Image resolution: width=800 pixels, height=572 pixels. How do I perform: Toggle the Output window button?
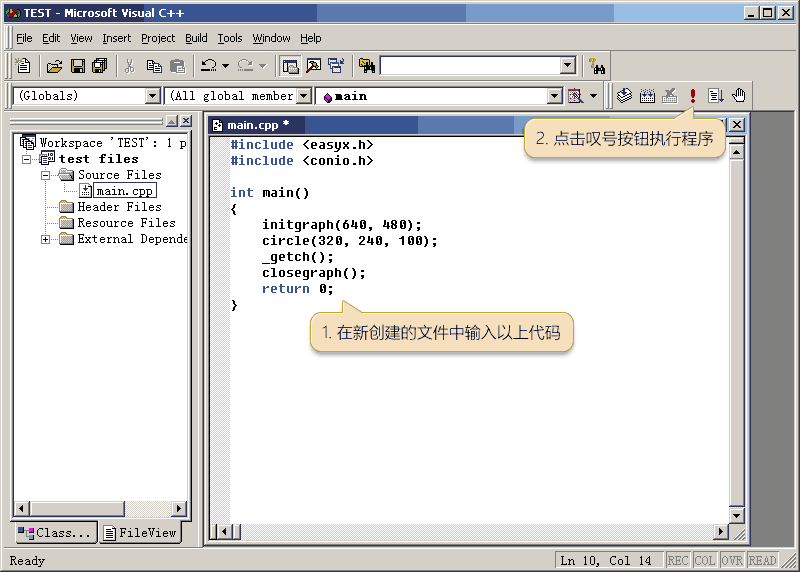point(313,66)
